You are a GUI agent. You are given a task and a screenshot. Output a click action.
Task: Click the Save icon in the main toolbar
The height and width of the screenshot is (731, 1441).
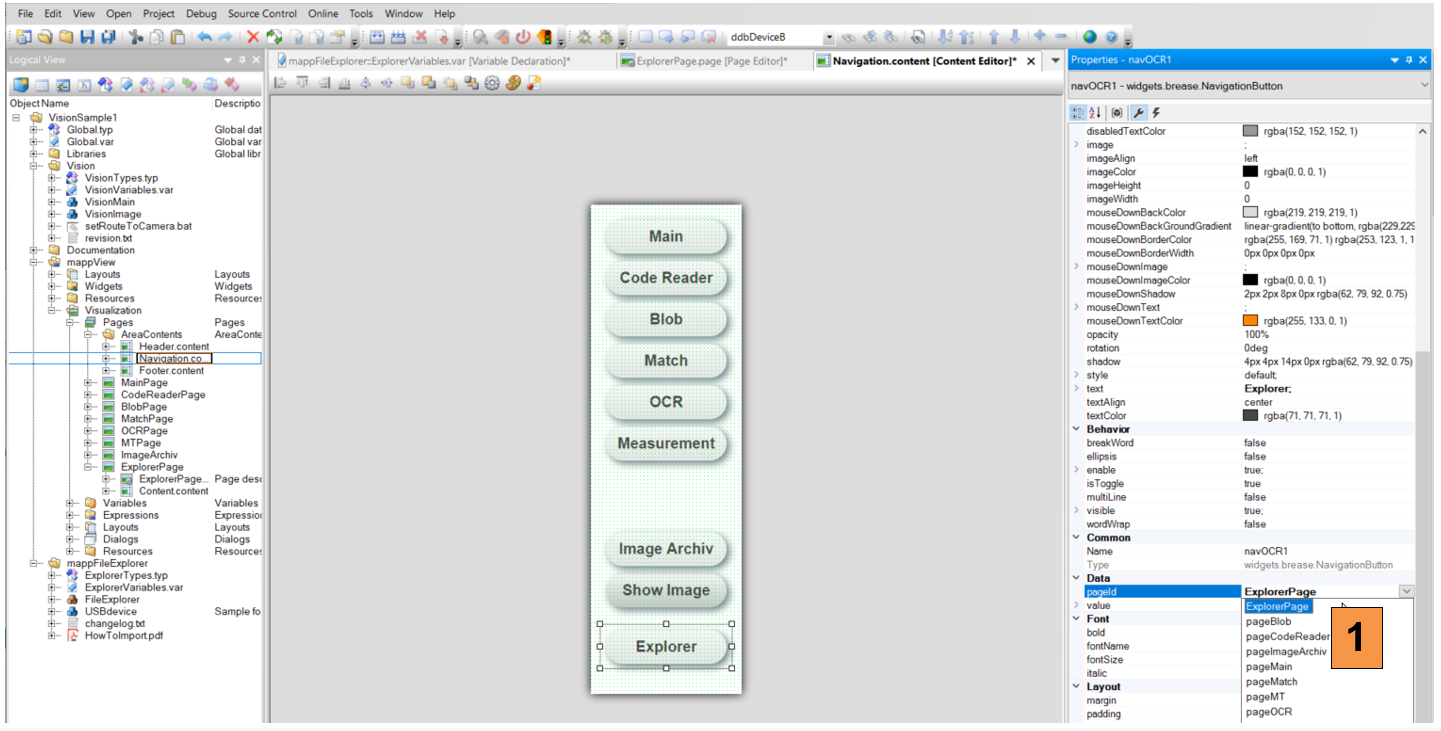(87, 37)
